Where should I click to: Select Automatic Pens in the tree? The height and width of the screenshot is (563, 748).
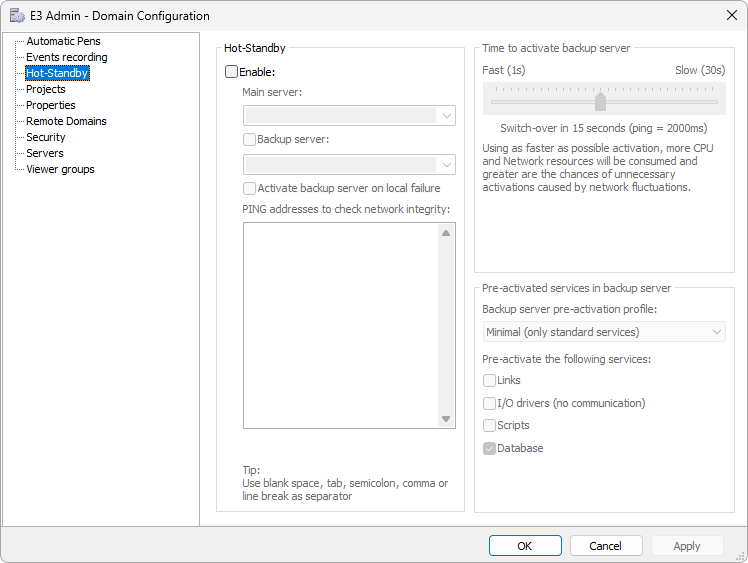click(x=63, y=41)
